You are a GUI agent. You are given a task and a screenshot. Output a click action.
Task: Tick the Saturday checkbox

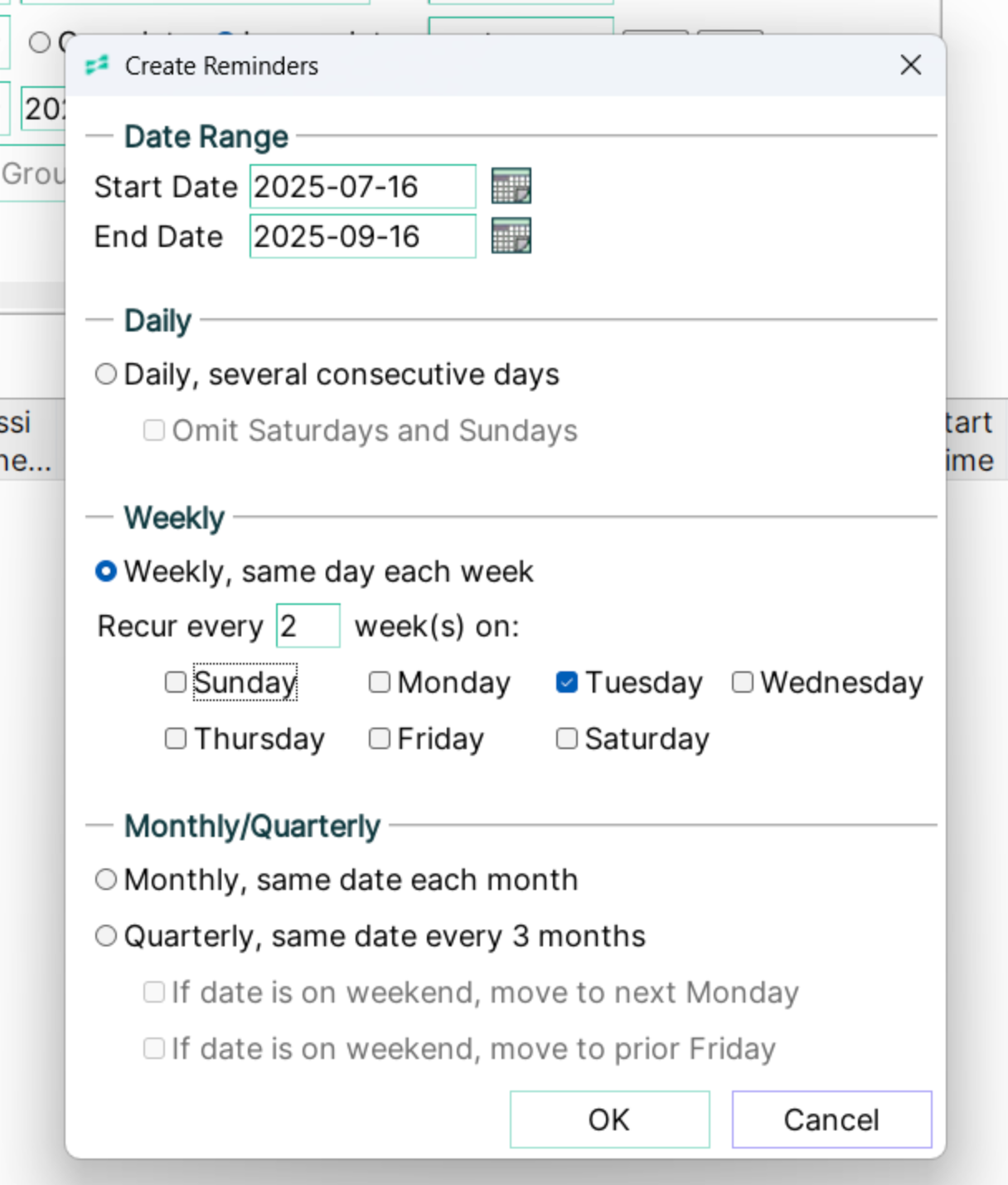click(x=567, y=738)
